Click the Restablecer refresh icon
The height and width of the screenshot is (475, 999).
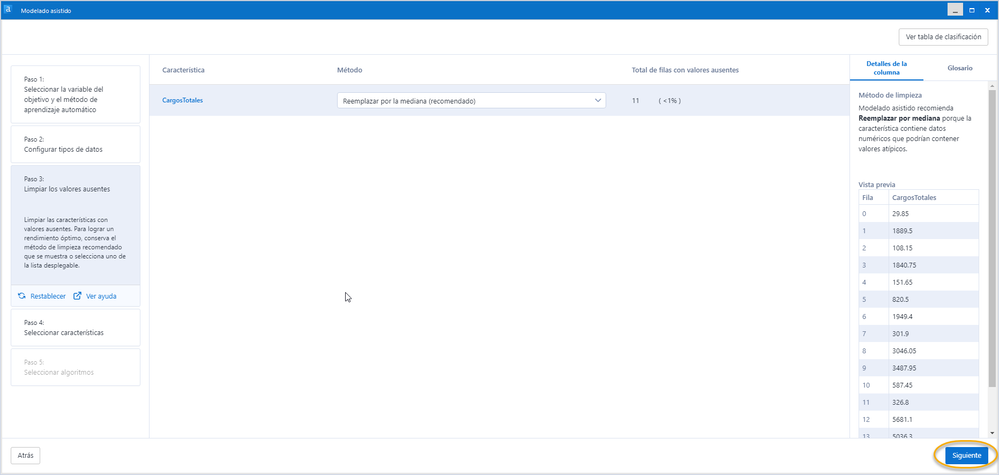point(22,296)
